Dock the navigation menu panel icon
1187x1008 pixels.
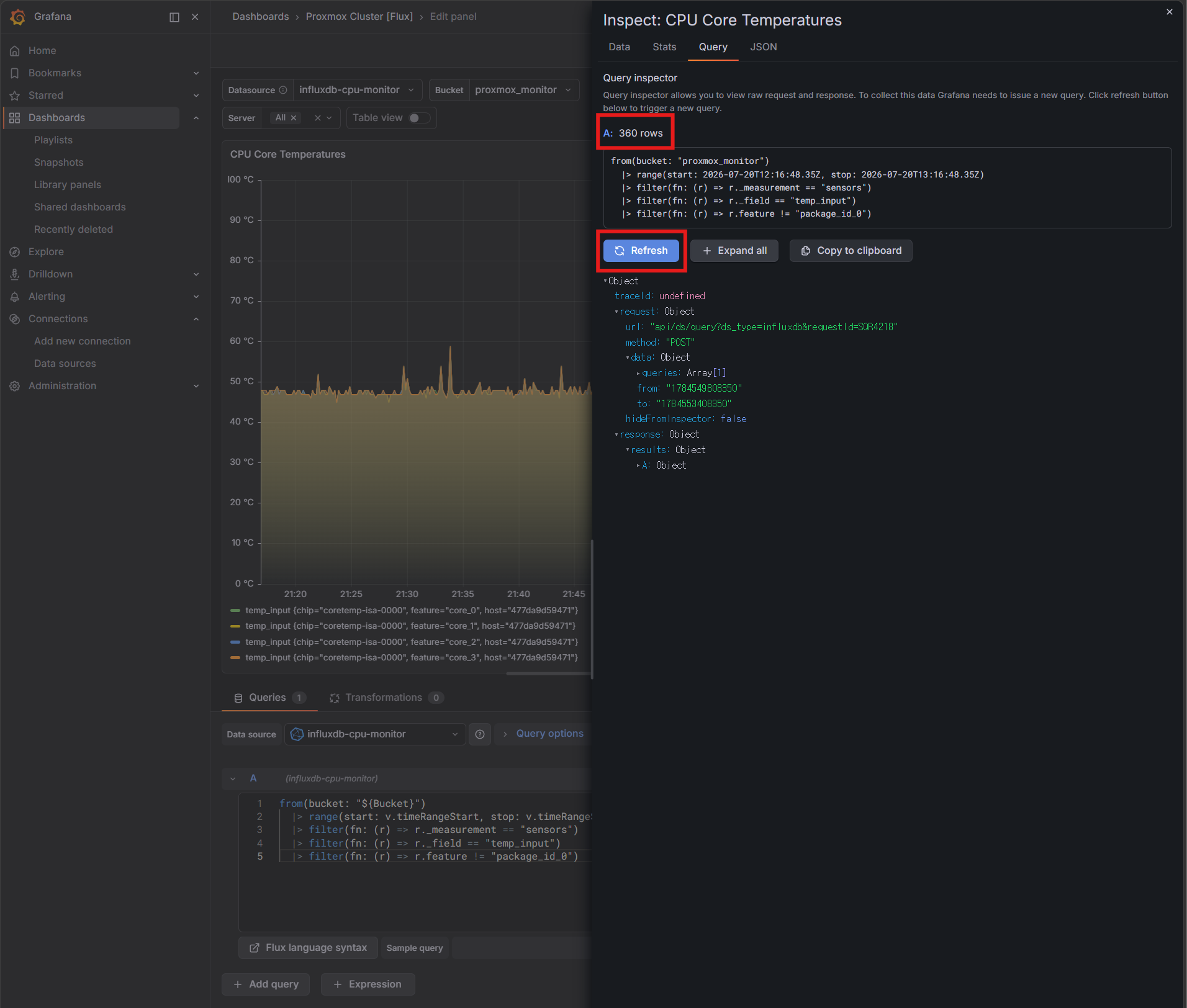tap(174, 17)
